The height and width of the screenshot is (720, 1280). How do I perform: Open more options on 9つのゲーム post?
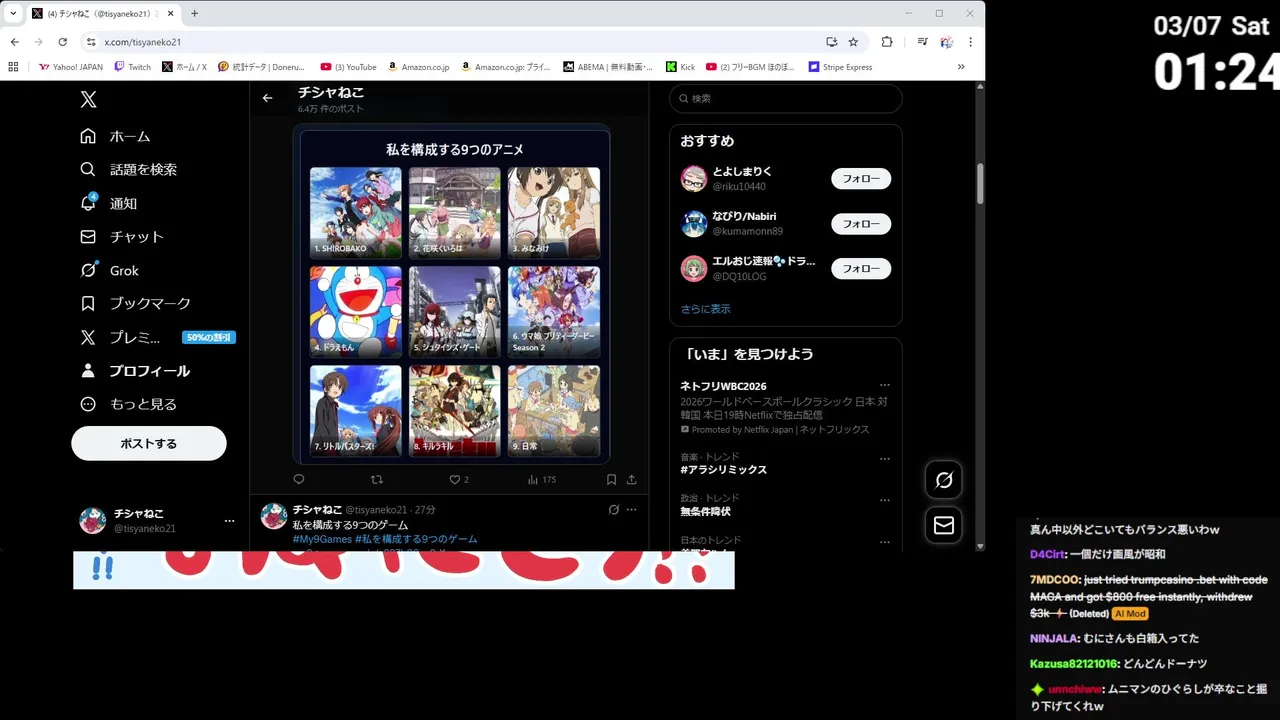coord(631,510)
